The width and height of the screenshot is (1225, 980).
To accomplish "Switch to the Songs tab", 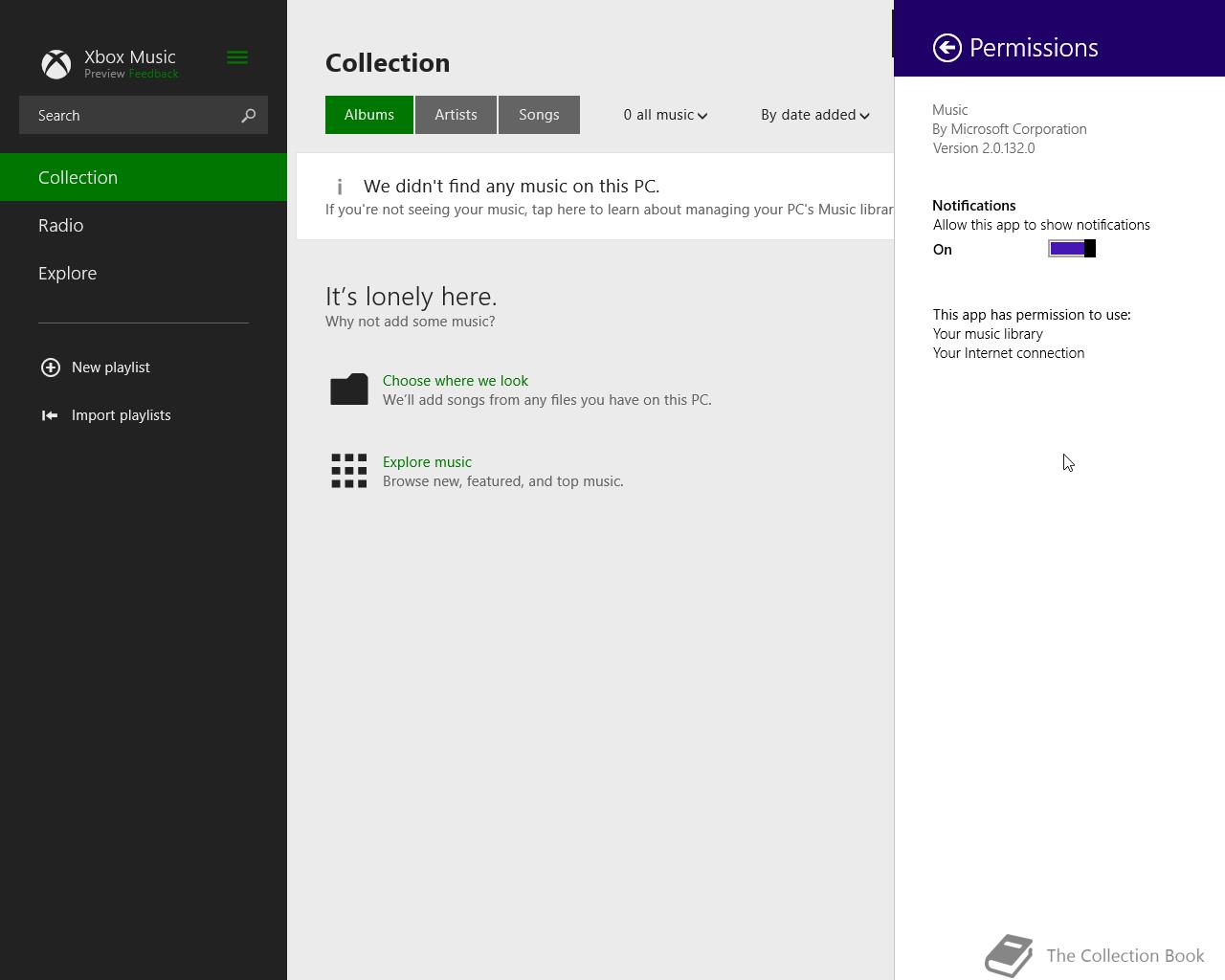I will tap(539, 115).
